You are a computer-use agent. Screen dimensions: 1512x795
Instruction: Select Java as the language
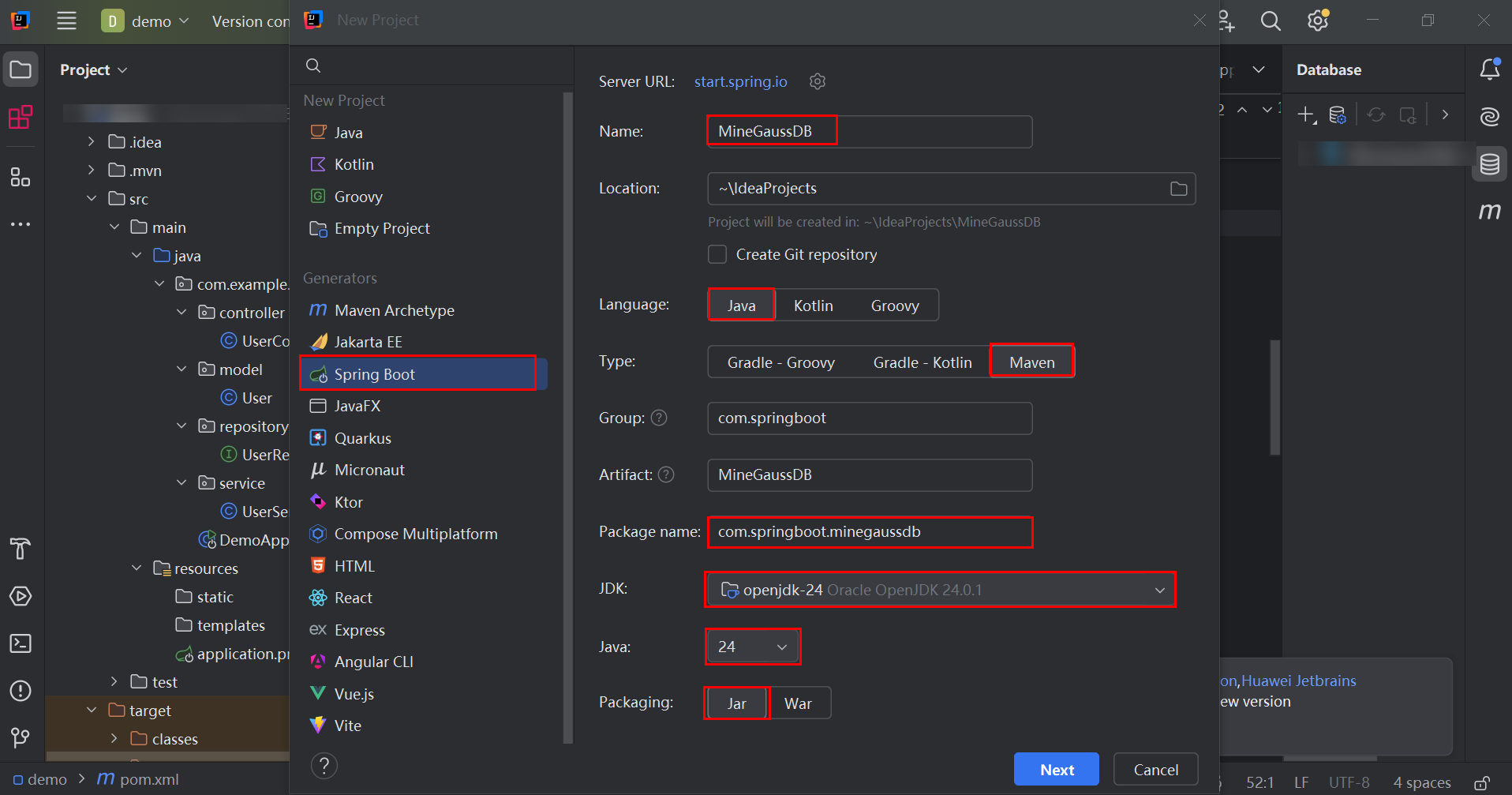[741, 306]
